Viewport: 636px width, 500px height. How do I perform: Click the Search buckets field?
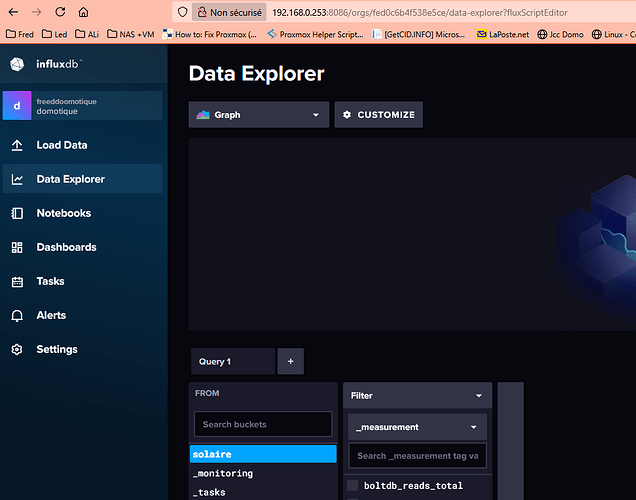[x=263, y=424]
